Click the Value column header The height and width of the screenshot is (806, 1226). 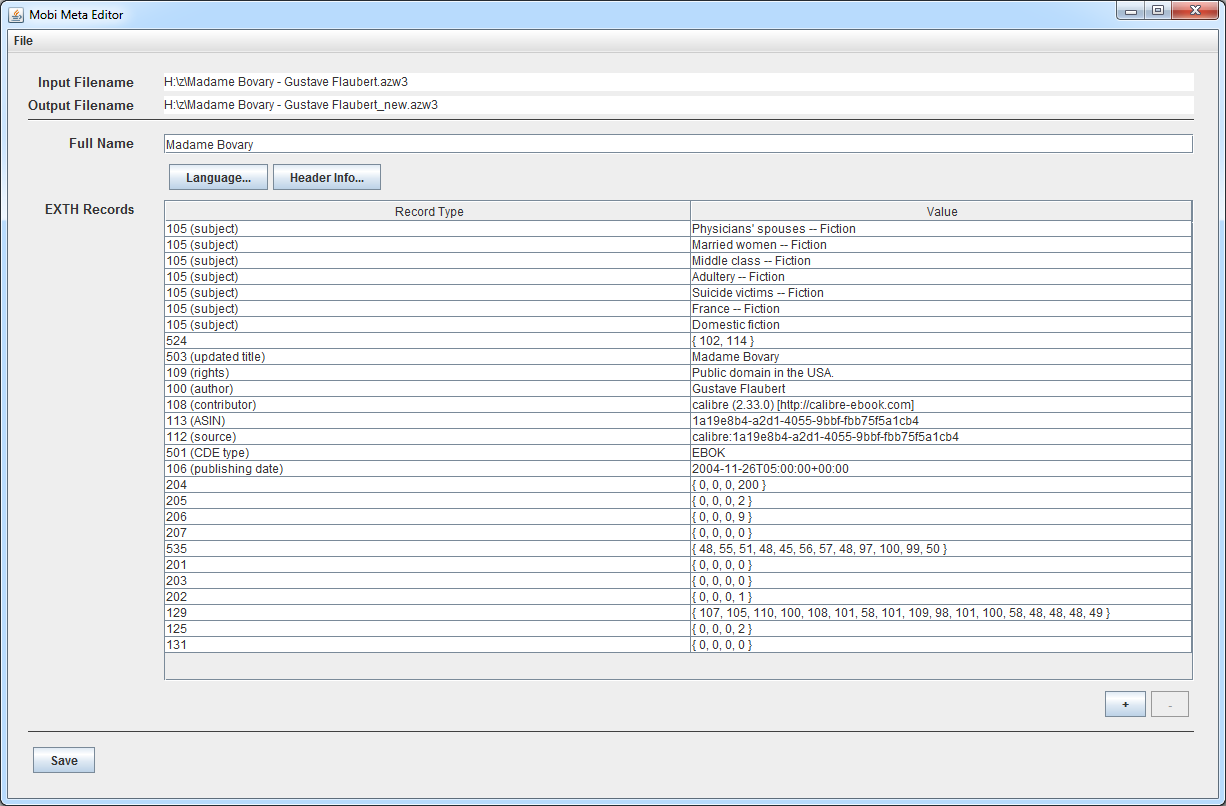click(941, 211)
